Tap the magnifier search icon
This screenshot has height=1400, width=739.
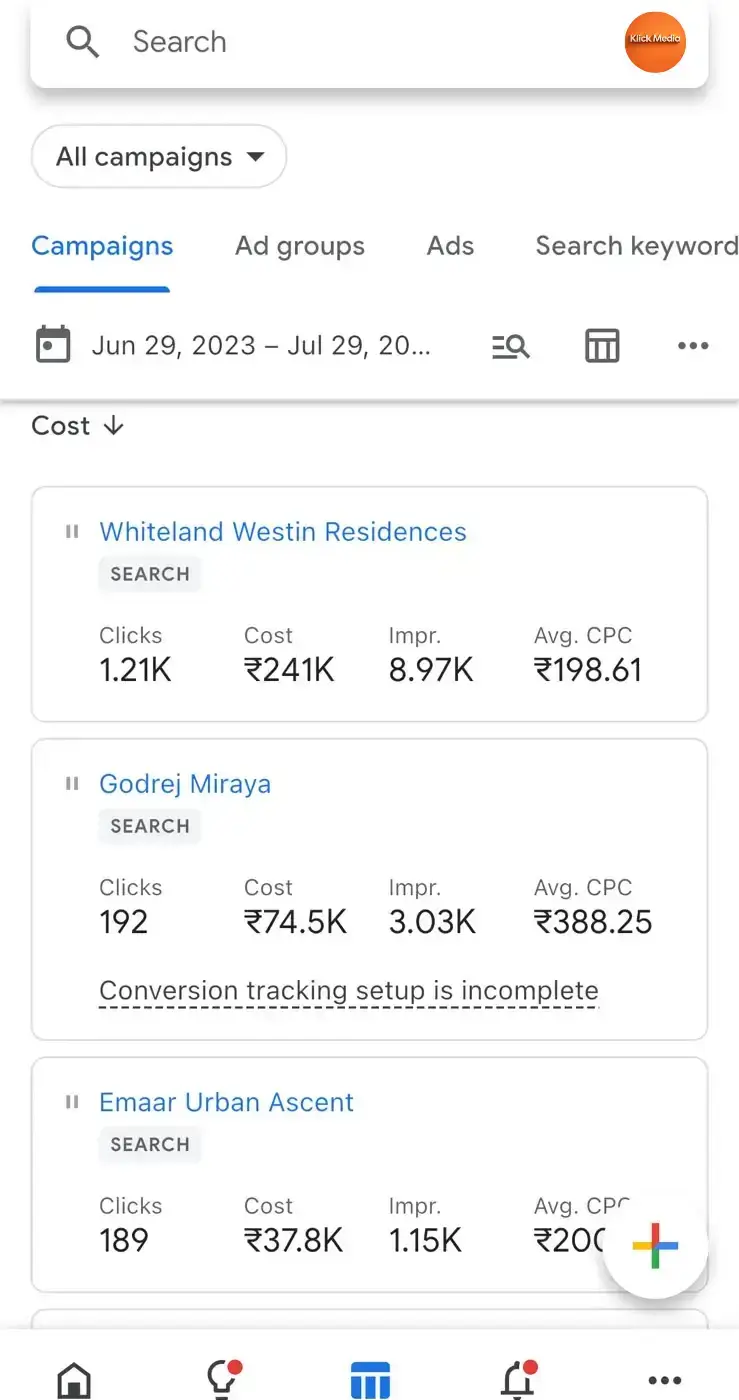click(82, 42)
